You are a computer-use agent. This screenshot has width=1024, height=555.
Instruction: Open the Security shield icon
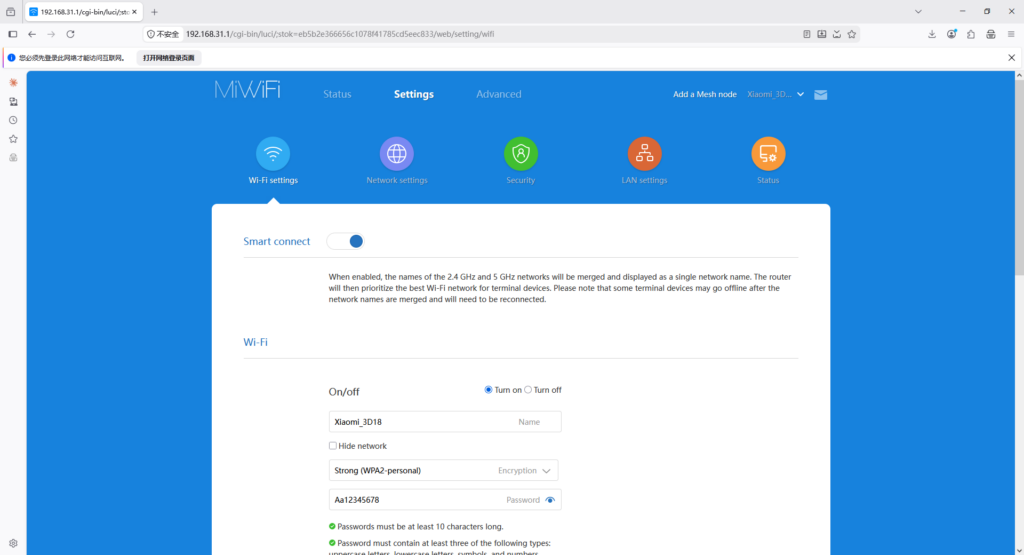pos(520,153)
